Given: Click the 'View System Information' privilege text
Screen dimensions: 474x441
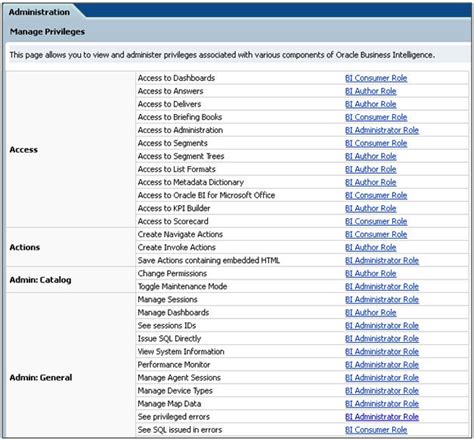Looking at the screenshot, I should (x=181, y=351).
